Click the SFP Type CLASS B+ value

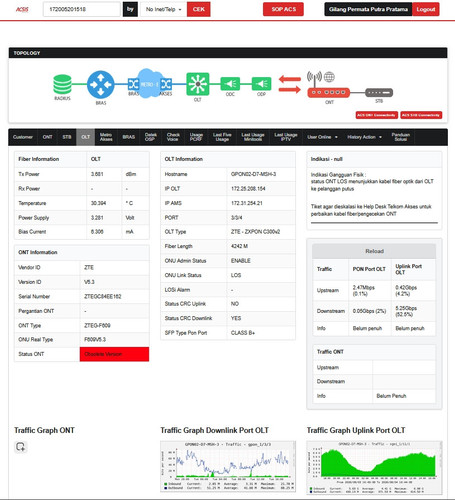click(x=243, y=333)
